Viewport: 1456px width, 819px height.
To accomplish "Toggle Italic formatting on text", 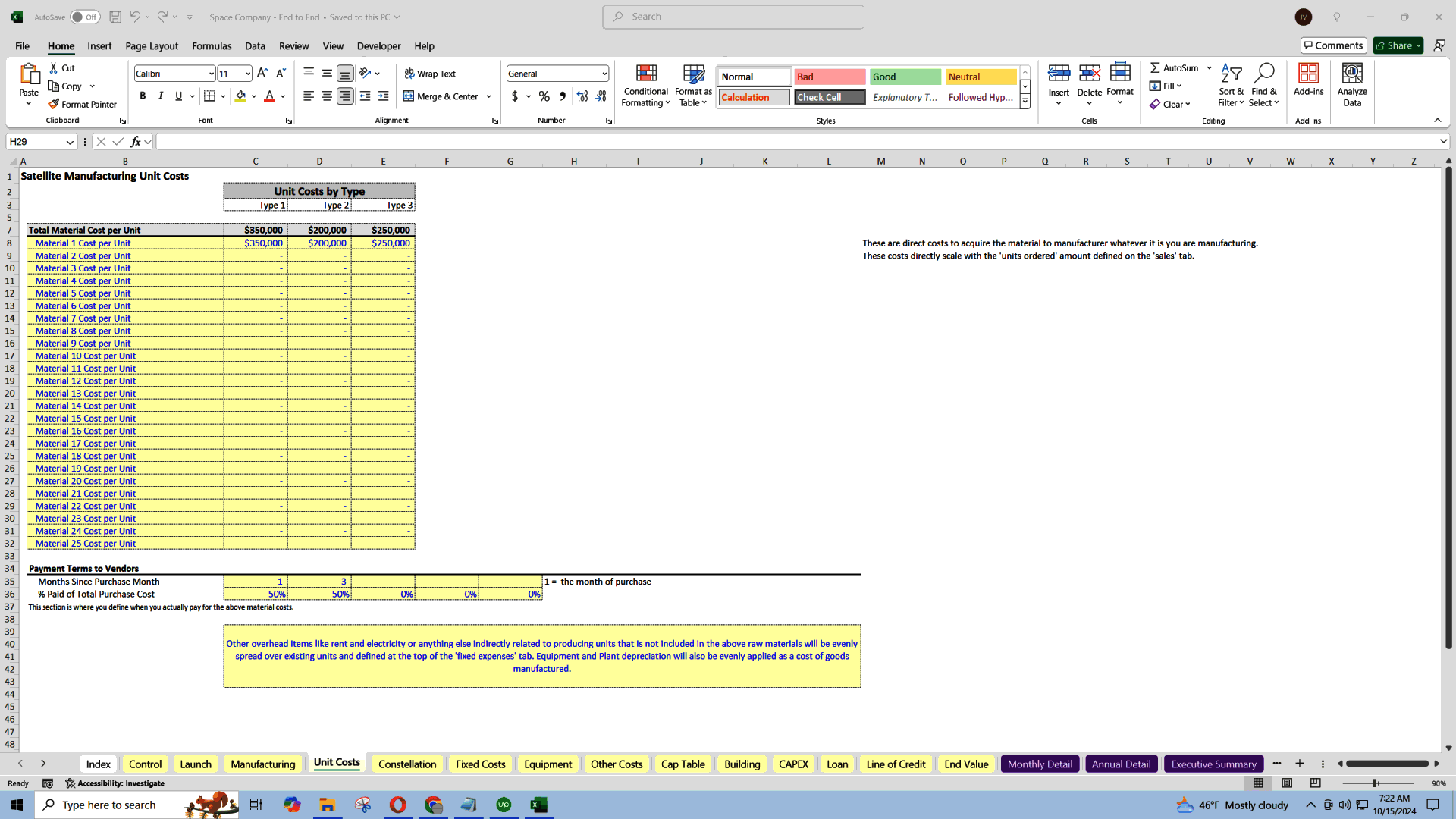I will pos(159,97).
